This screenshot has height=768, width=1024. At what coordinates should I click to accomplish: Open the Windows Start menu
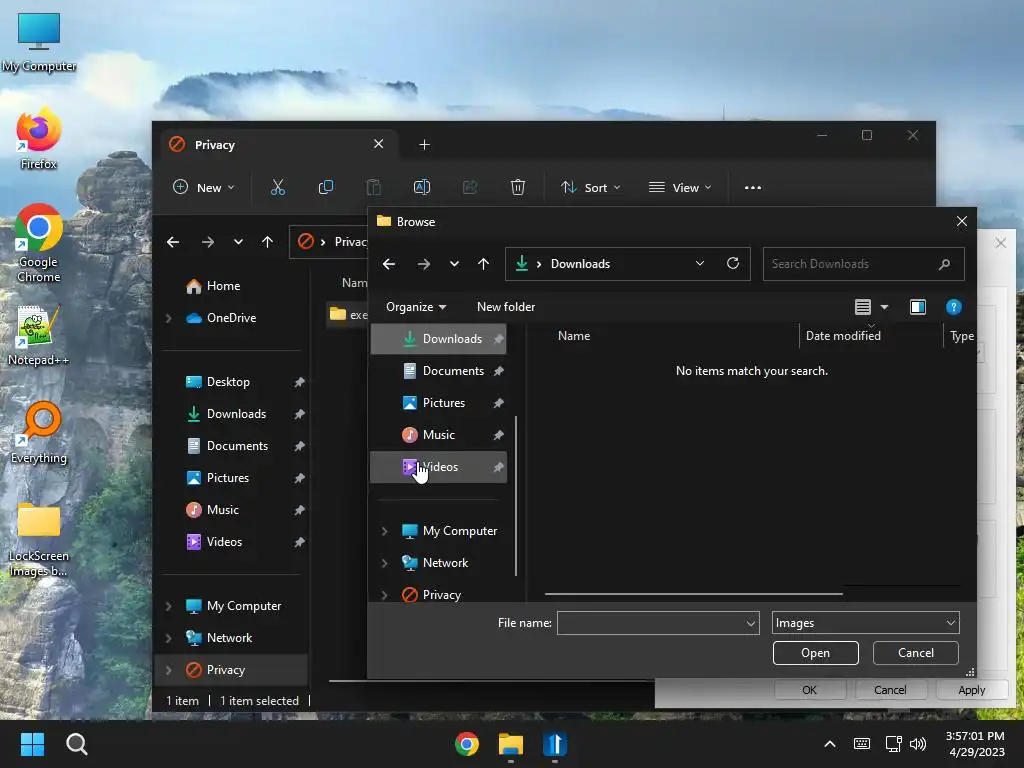click(x=32, y=744)
